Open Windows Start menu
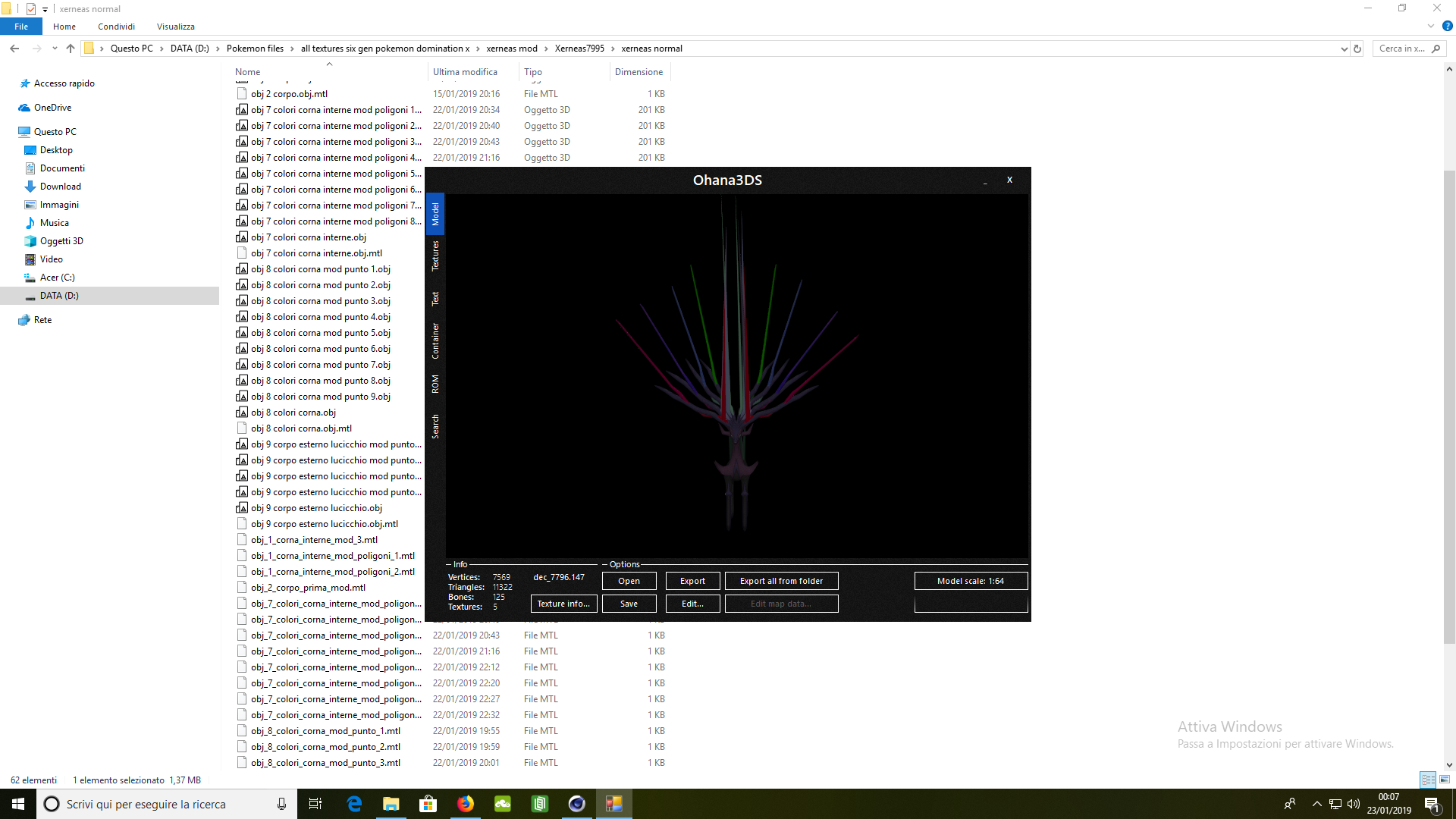The width and height of the screenshot is (1456, 819). pyautogui.click(x=18, y=804)
